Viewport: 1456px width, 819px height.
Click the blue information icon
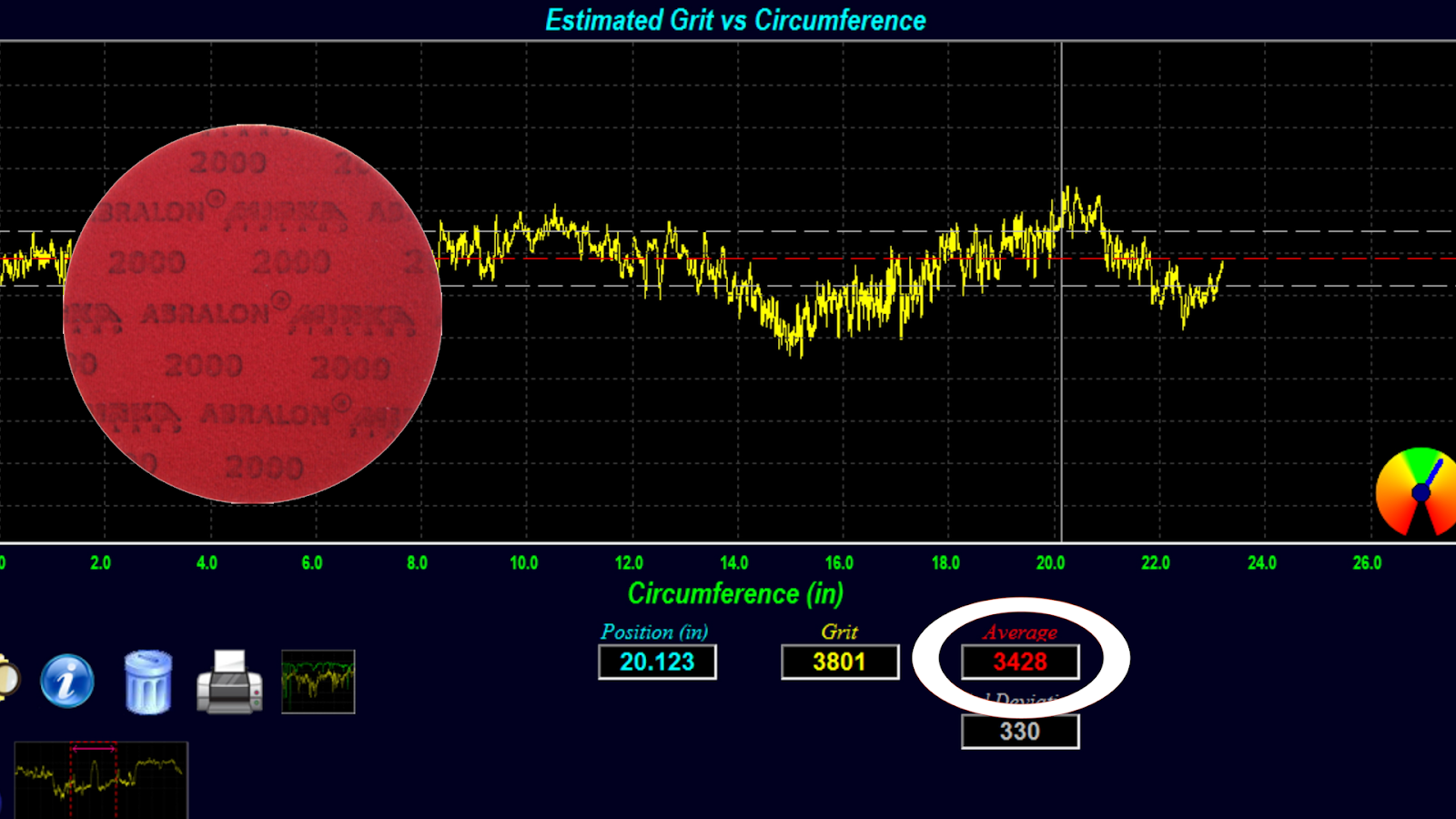(x=67, y=681)
